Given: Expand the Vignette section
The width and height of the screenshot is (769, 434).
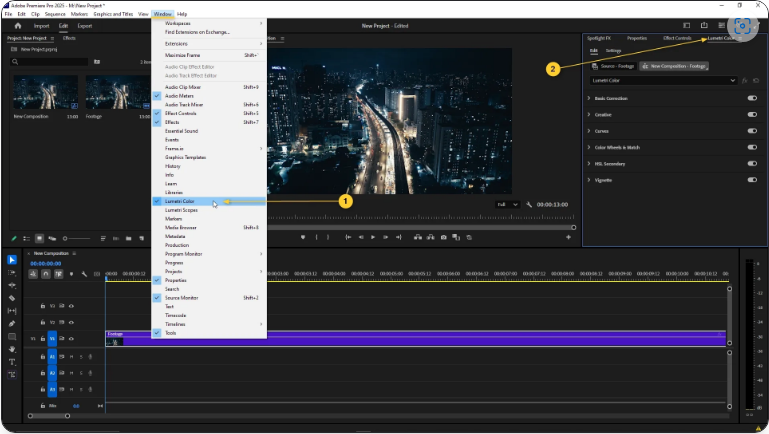Looking at the screenshot, I should (589, 180).
